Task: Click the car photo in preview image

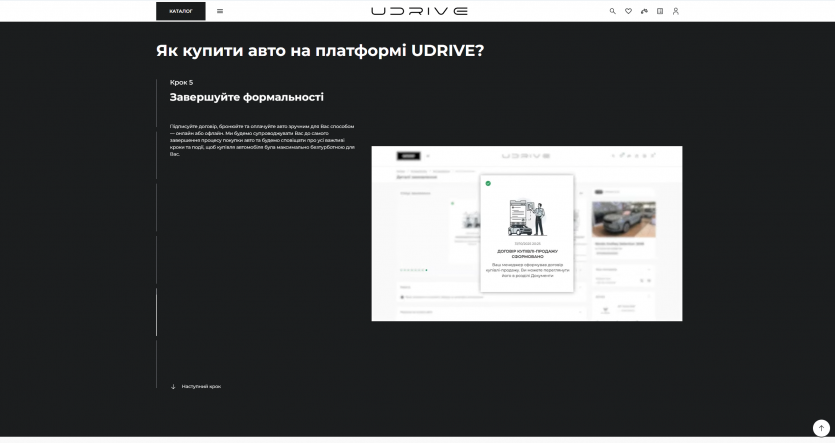Action: (623, 220)
